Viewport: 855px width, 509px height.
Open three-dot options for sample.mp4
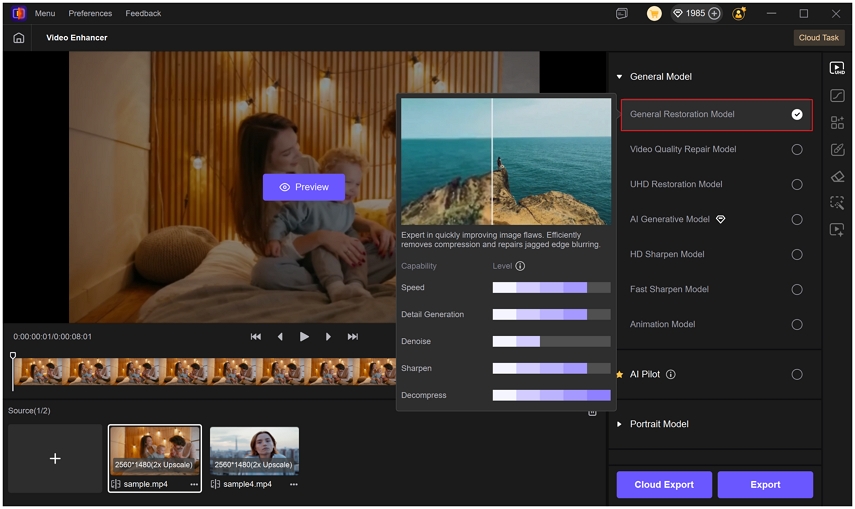tap(194, 484)
